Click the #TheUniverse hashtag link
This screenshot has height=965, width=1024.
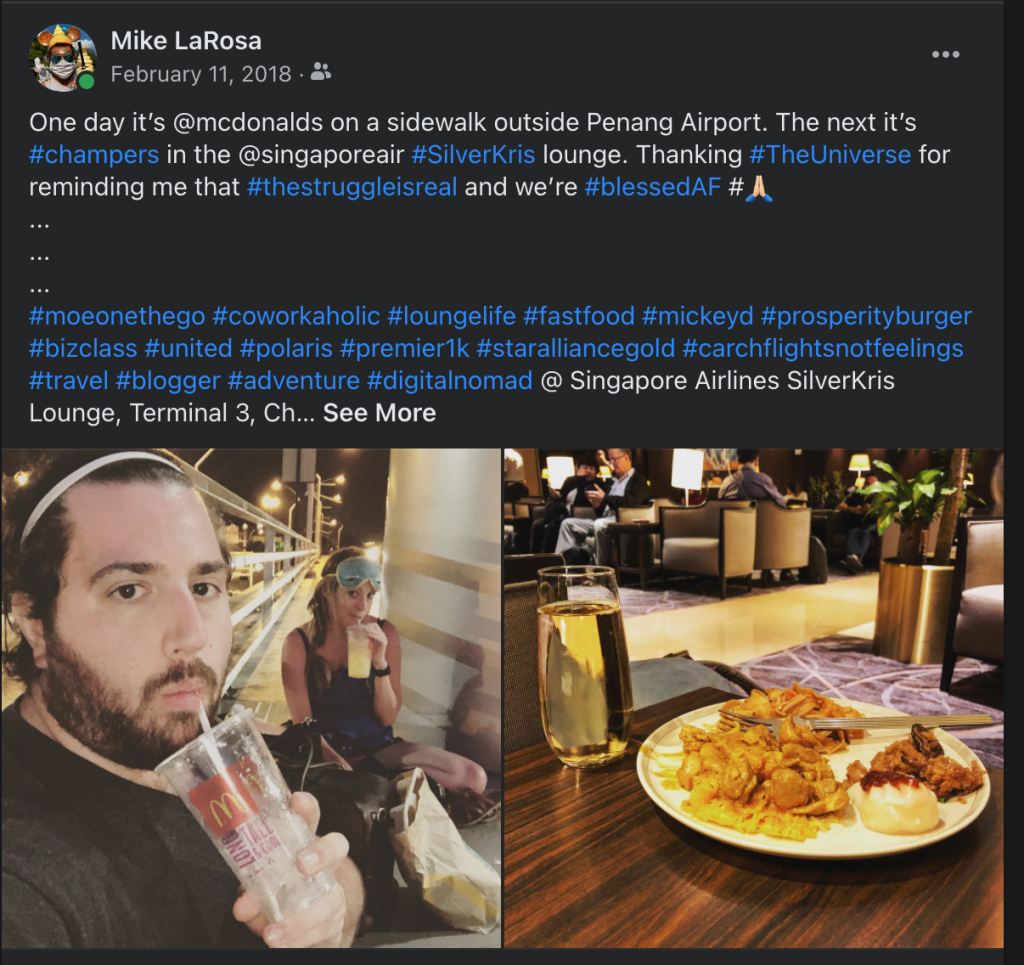830,155
